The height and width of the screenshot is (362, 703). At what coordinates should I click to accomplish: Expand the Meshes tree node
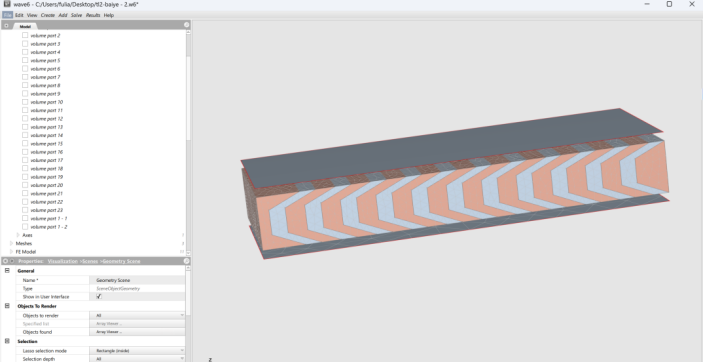tap(12, 243)
